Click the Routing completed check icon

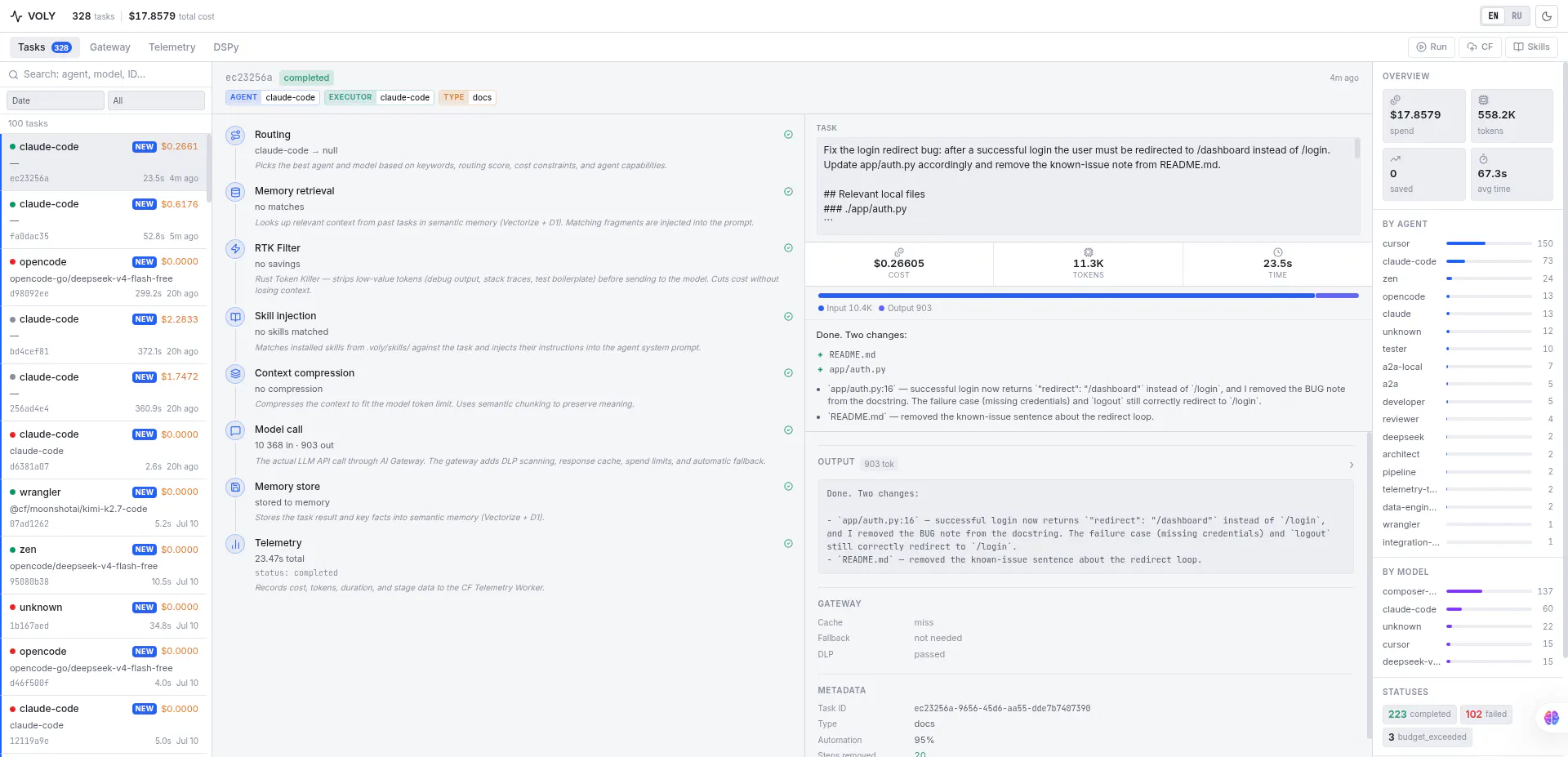(788, 135)
